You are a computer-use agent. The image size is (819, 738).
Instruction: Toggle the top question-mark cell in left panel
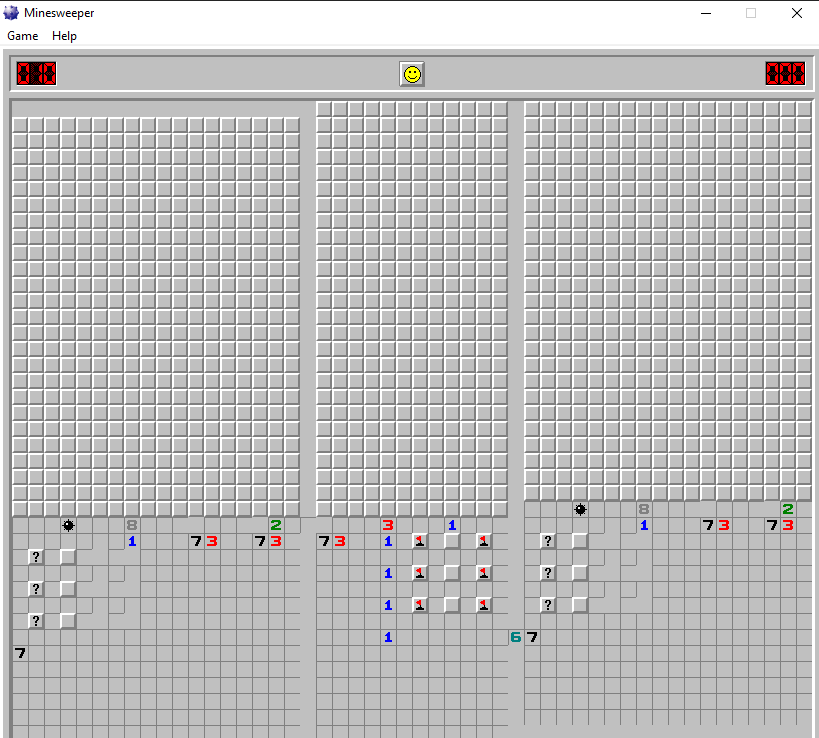click(36, 557)
